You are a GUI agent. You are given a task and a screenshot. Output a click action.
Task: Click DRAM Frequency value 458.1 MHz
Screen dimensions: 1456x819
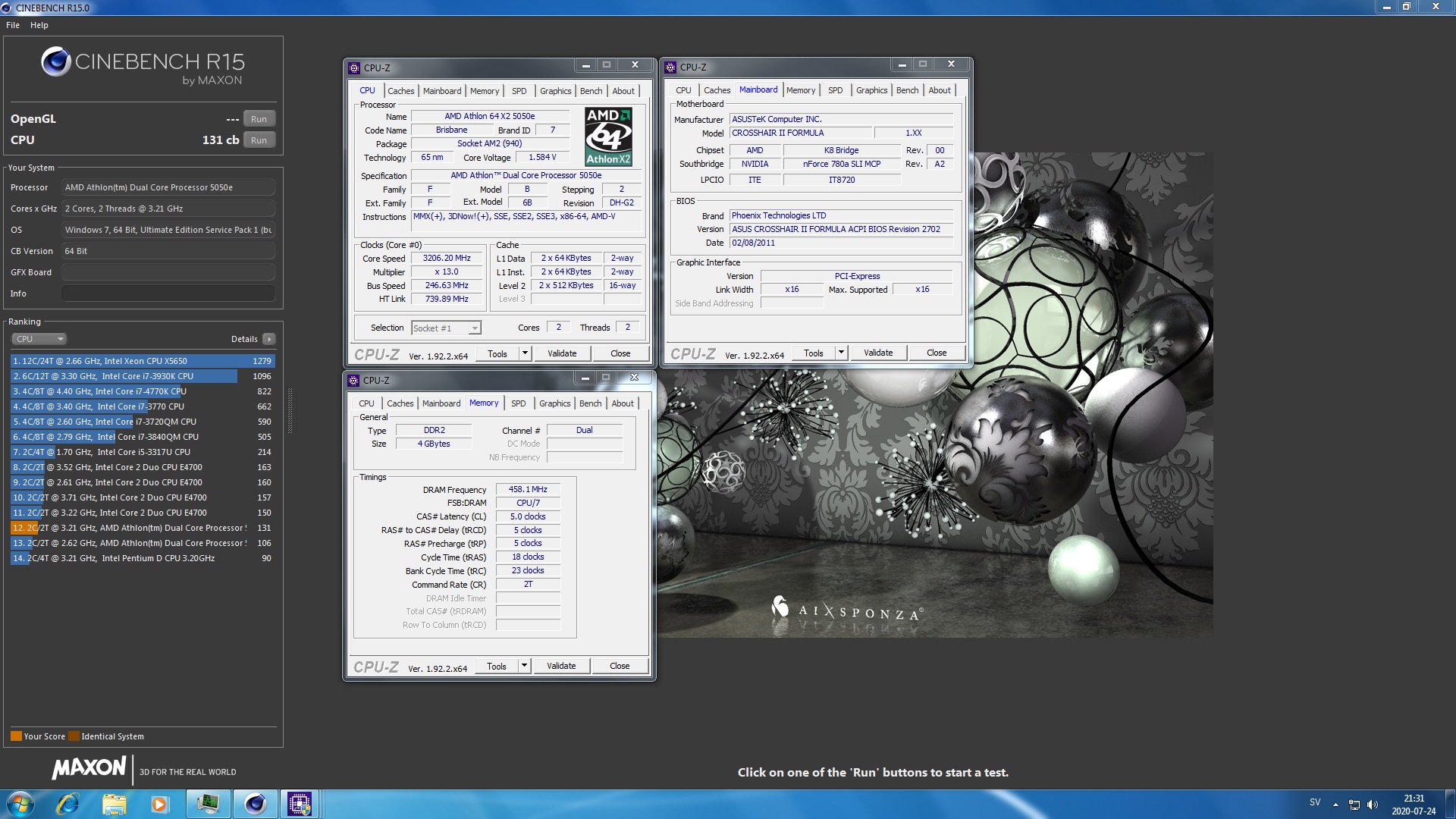pyautogui.click(x=528, y=490)
